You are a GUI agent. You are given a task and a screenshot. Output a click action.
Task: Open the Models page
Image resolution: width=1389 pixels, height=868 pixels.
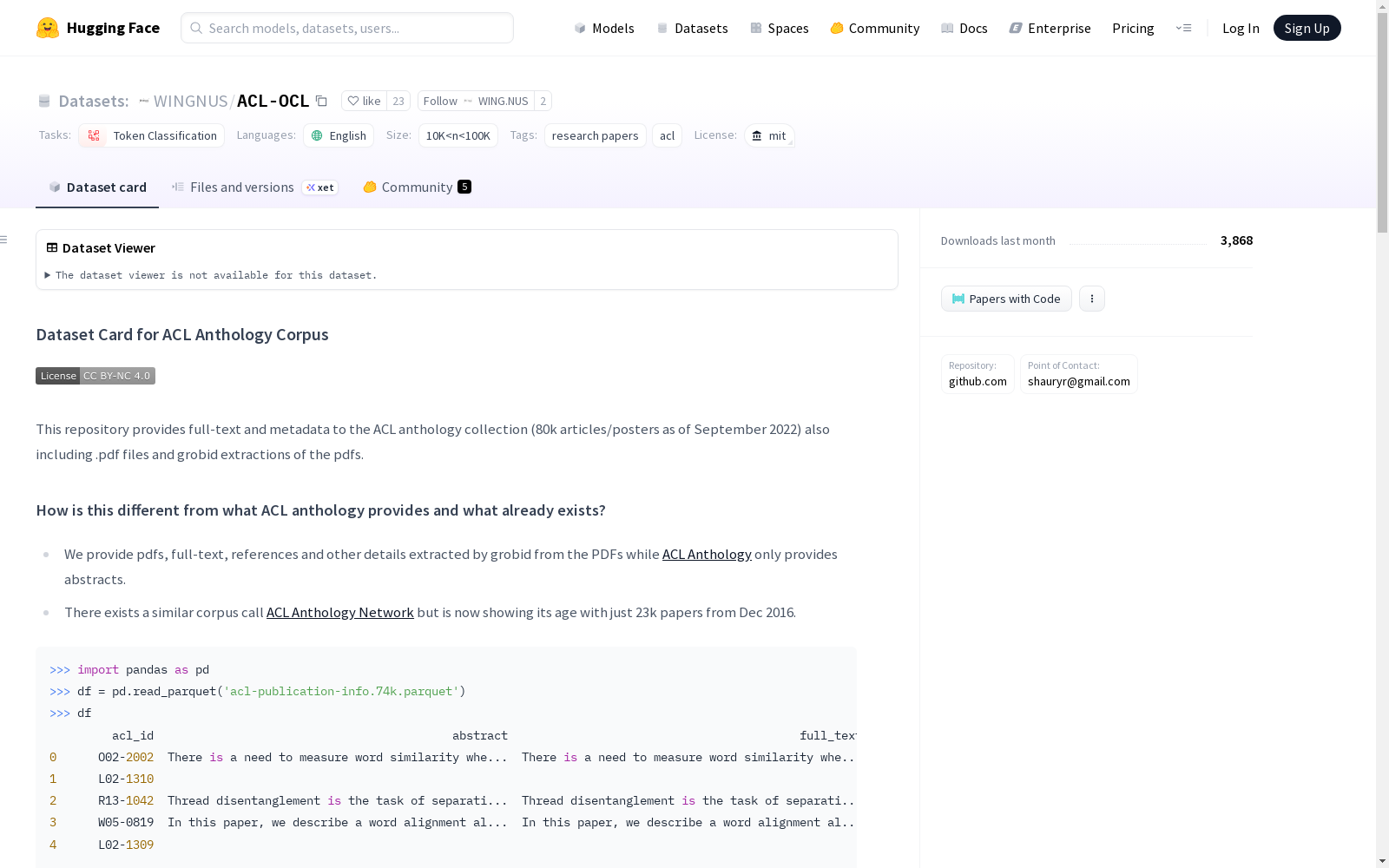coord(604,28)
